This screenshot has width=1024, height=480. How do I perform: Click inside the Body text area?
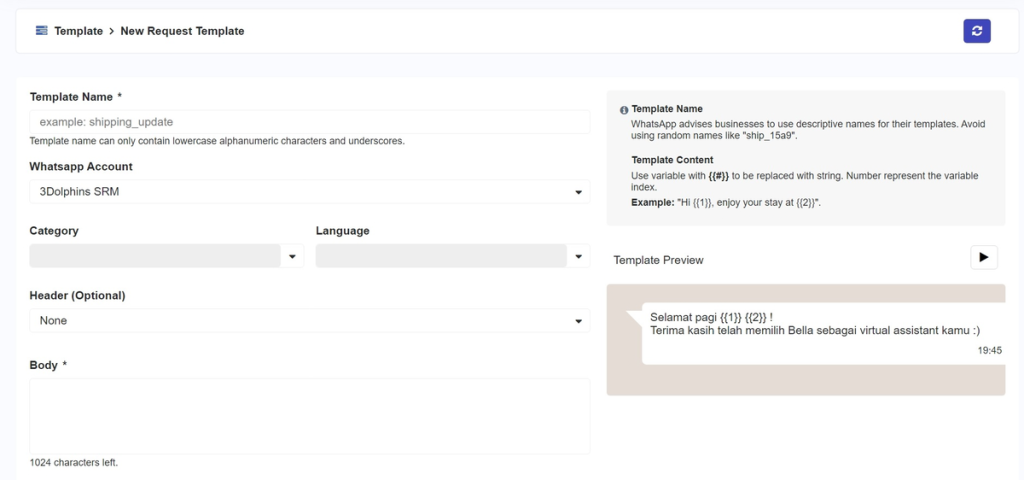309,415
